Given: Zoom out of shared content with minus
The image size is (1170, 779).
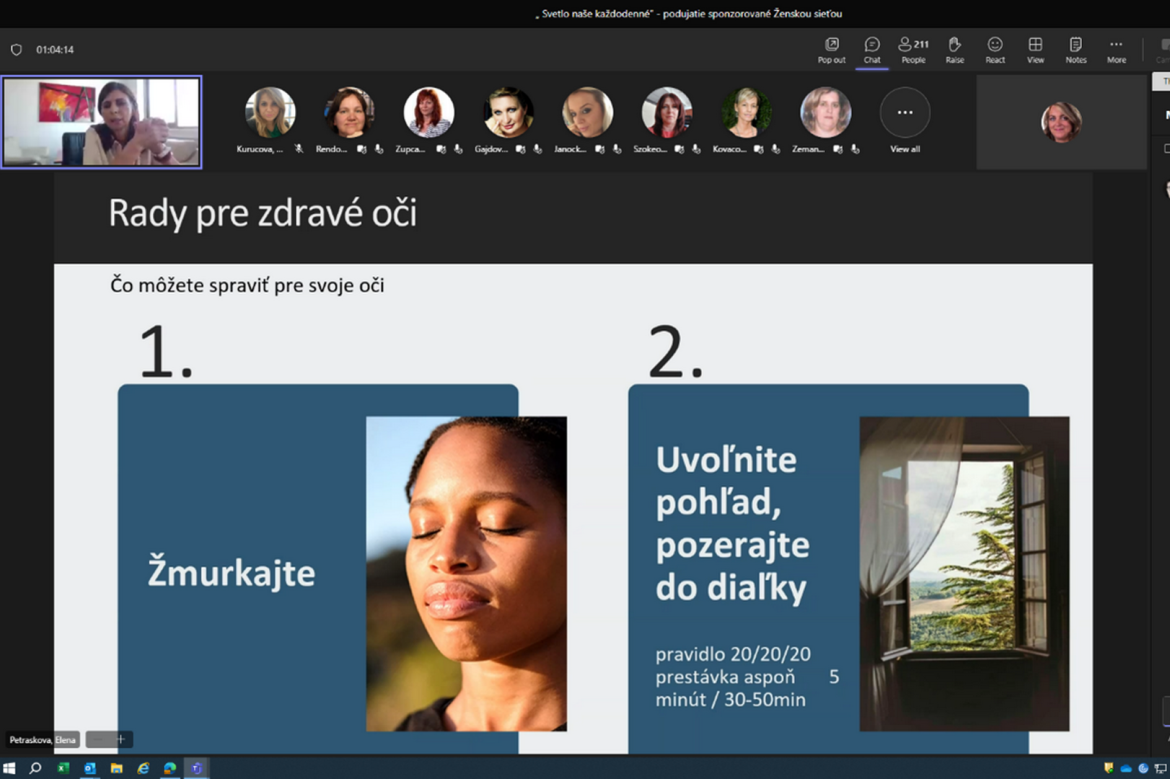Looking at the screenshot, I should (98, 739).
